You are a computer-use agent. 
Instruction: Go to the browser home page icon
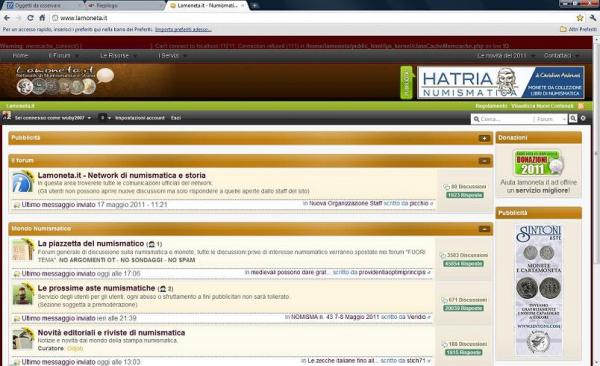click(x=42, y=18)
